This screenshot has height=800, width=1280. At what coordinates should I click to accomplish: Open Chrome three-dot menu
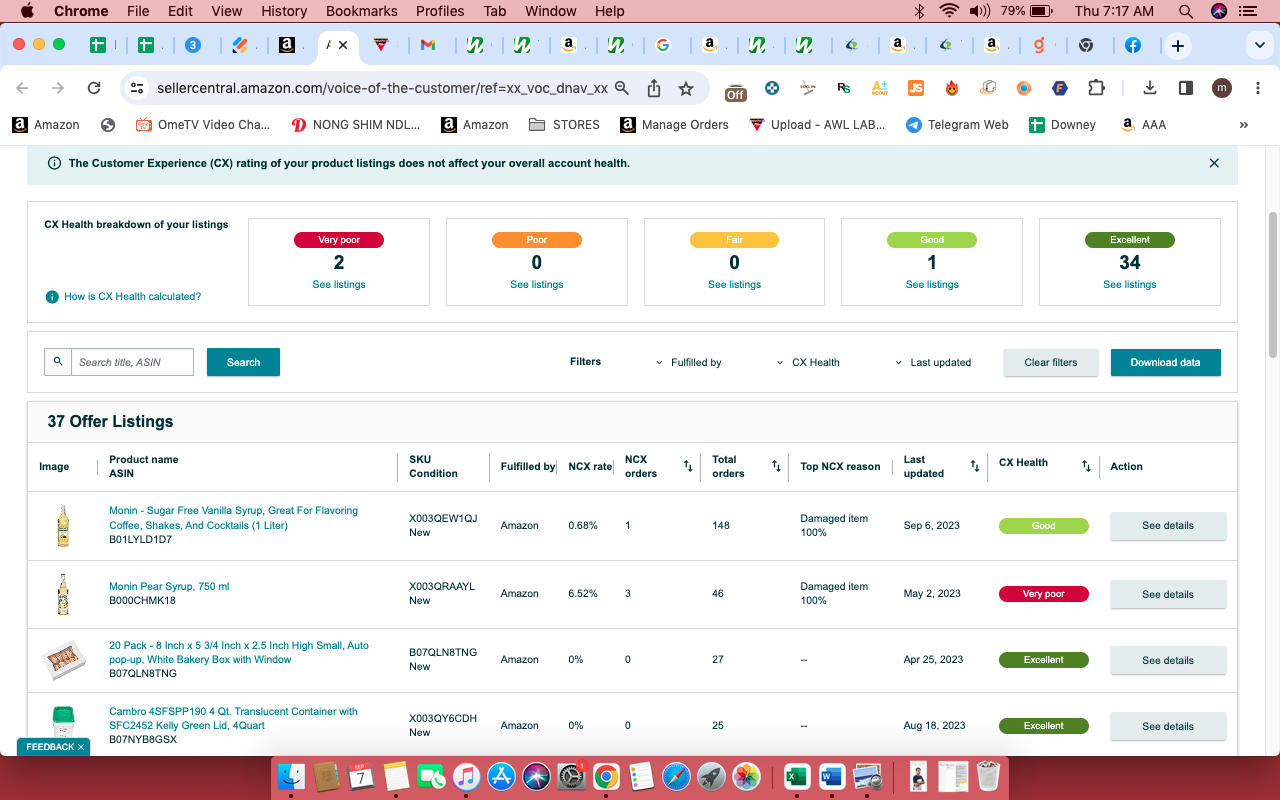tap(1256, 88)
